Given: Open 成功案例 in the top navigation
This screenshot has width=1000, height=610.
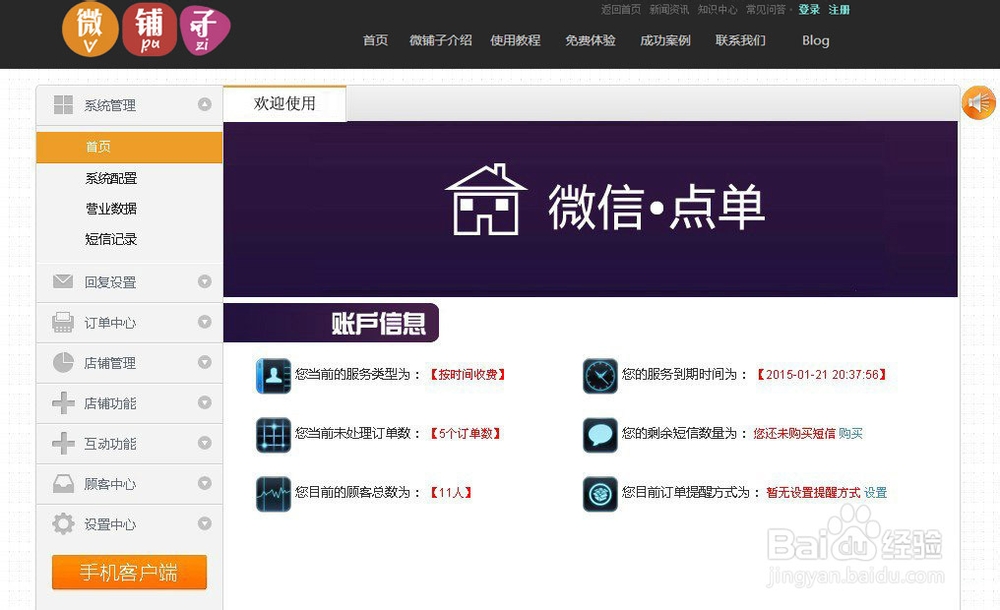Looking at the screenshot, I should (x=665, y=40).
